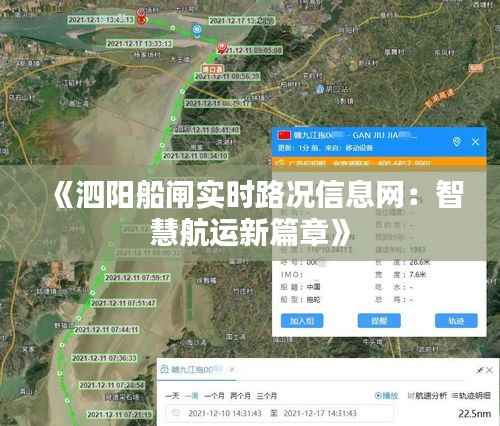Close the ship info popup
Screen dimensions: 500x426
(476, 142)
